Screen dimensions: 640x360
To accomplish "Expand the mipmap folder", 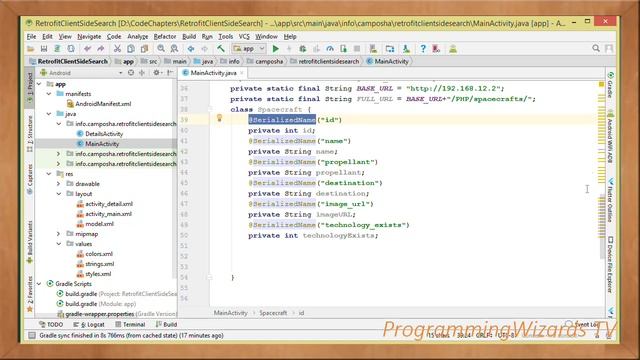I will pos(59,234).
